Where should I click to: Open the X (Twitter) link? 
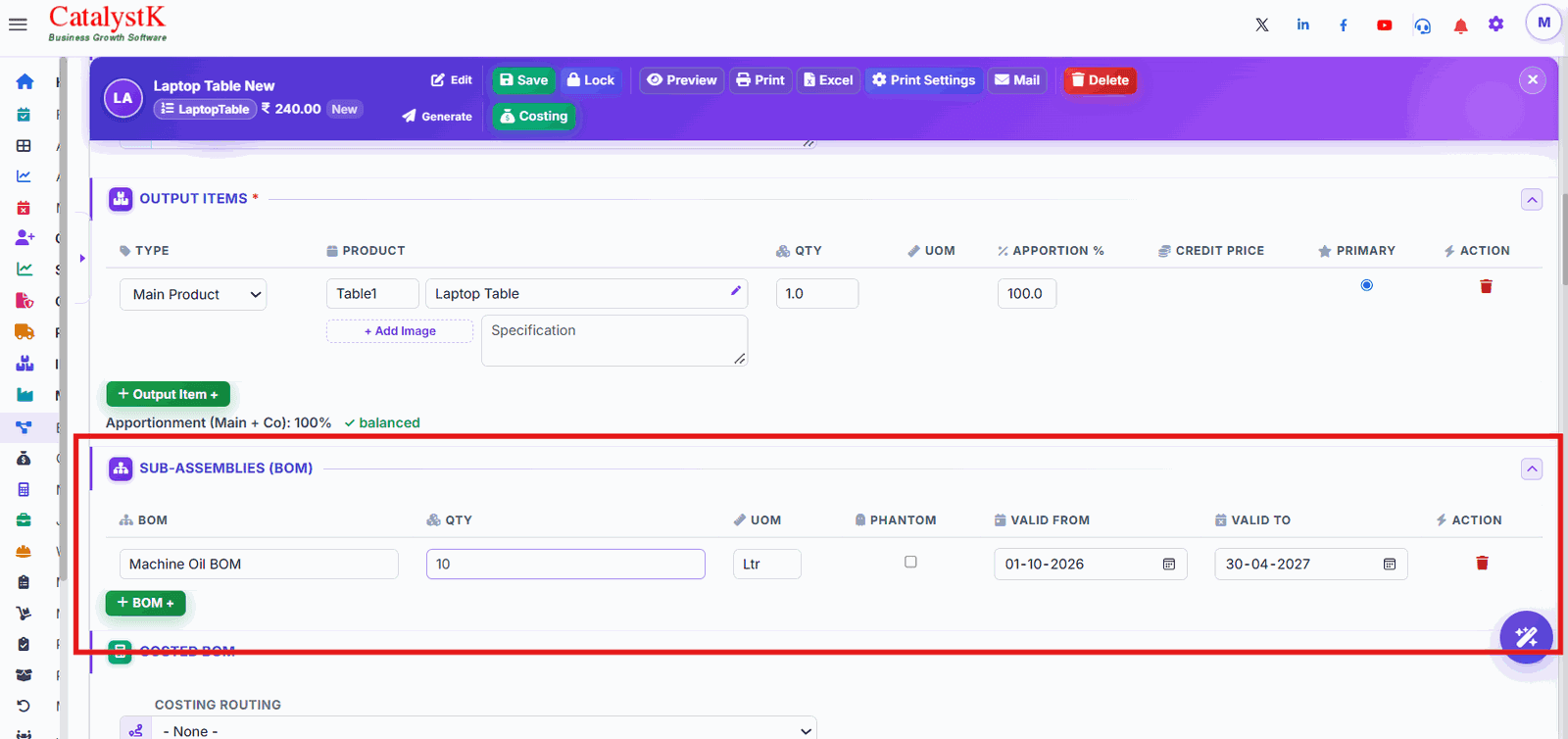pyautogui.click(x=1262, y=25)
